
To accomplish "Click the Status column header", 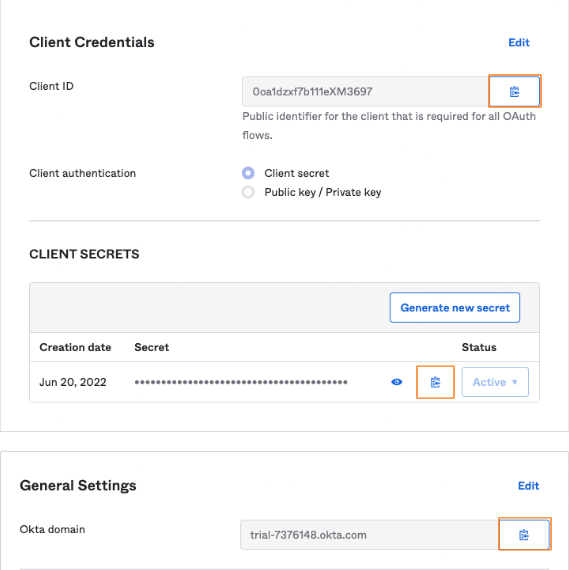I will pos(479,347).
